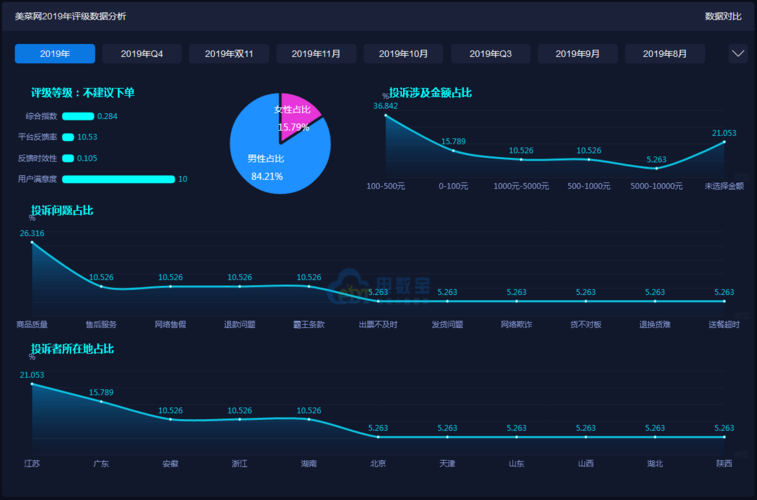Switch to the 2019年10月 tab
Image resolution: width=757 pixels, height=500 pixels.
pos(403,54)
